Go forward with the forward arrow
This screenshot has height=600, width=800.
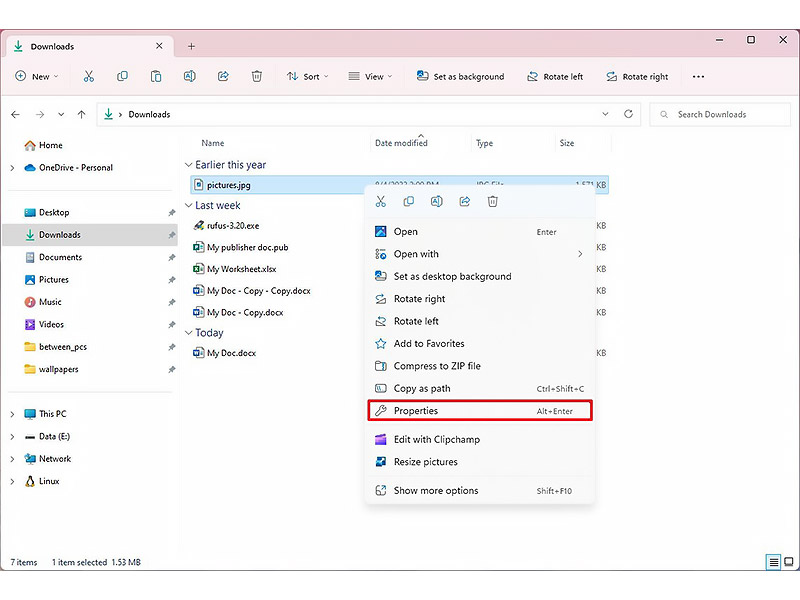click(x=40, y=114)
